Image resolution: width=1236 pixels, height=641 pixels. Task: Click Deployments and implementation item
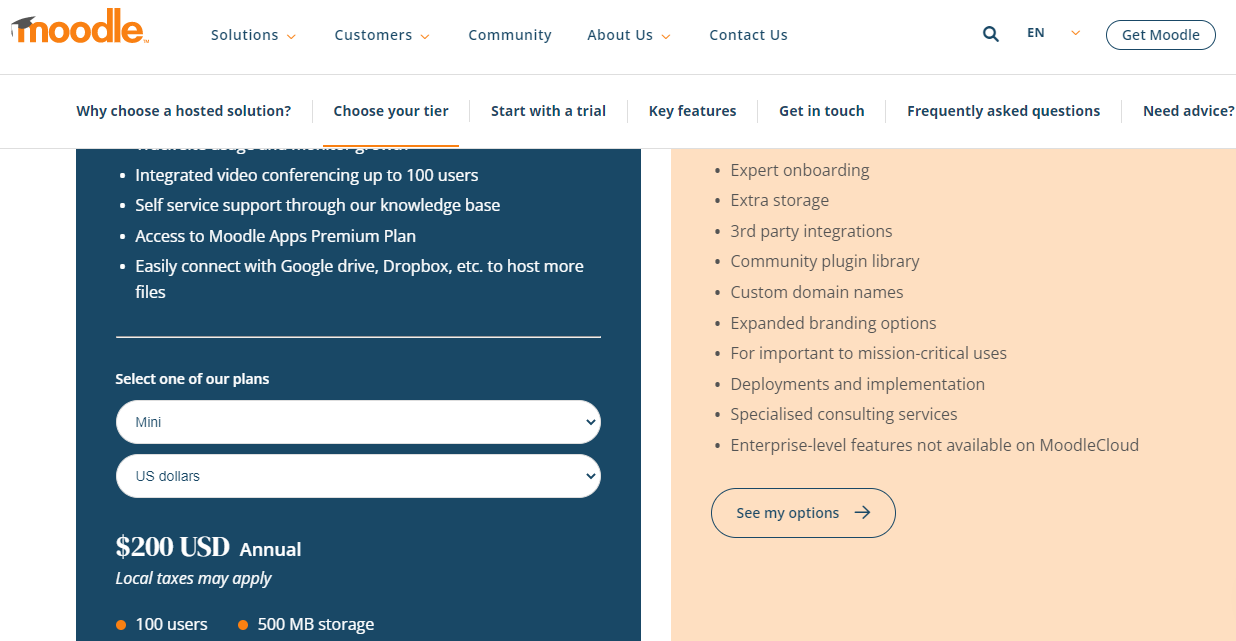point(857,384)
